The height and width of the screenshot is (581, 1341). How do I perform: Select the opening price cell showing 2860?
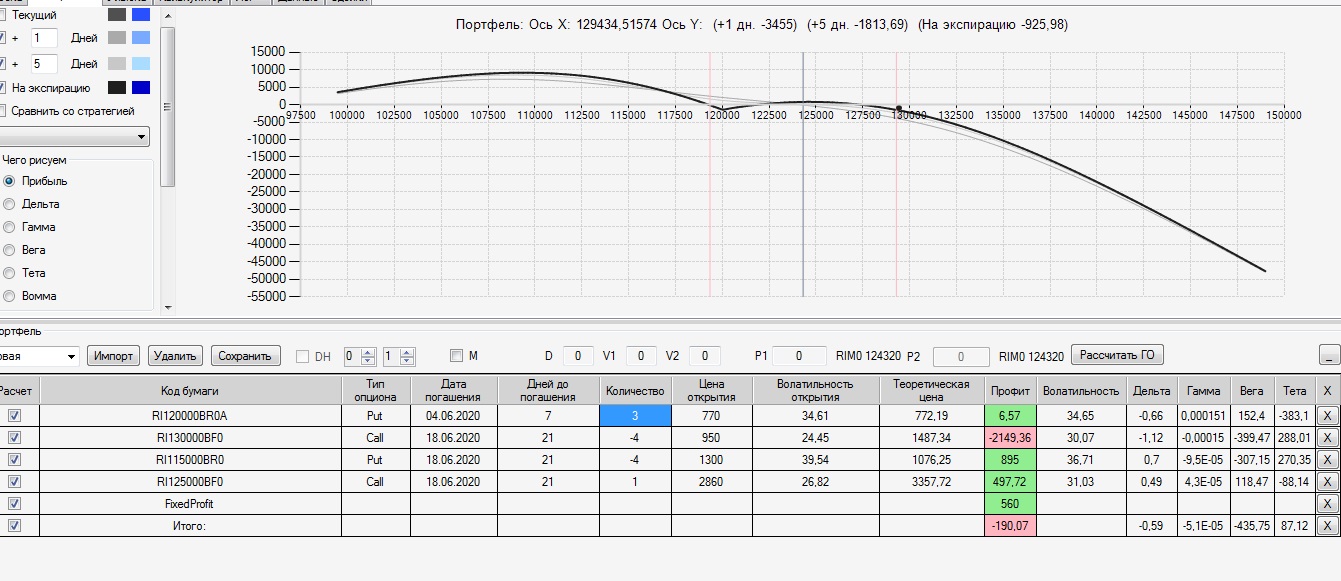point(712,481)
